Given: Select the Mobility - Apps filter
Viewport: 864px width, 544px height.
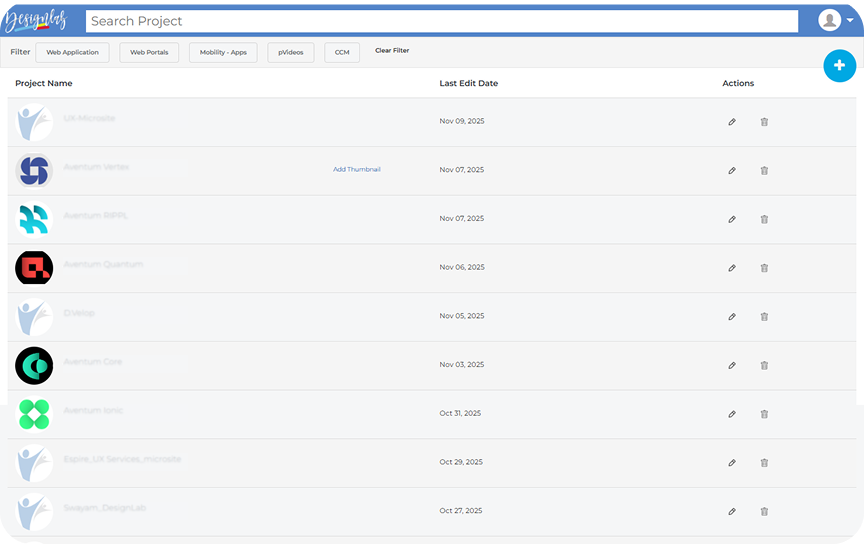Looking at the screenshot, I should coord(223,52).
